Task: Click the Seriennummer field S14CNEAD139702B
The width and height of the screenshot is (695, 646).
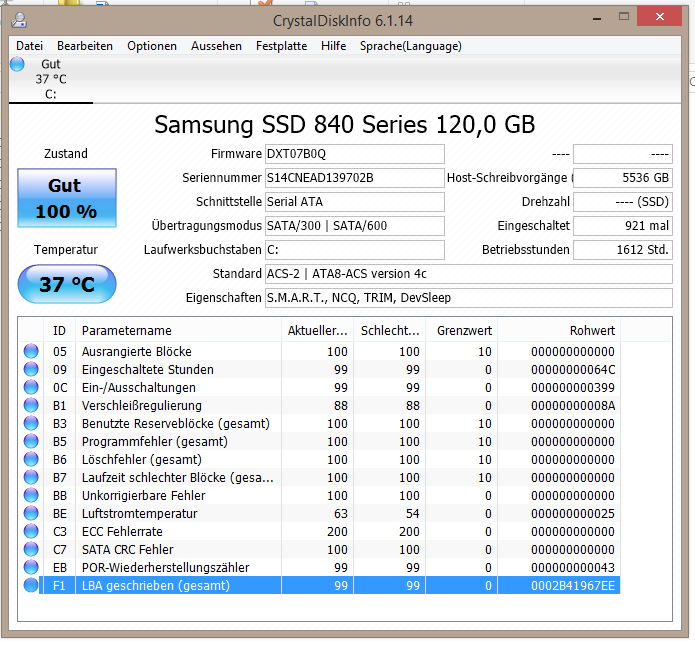Action: tap(355, 178)
